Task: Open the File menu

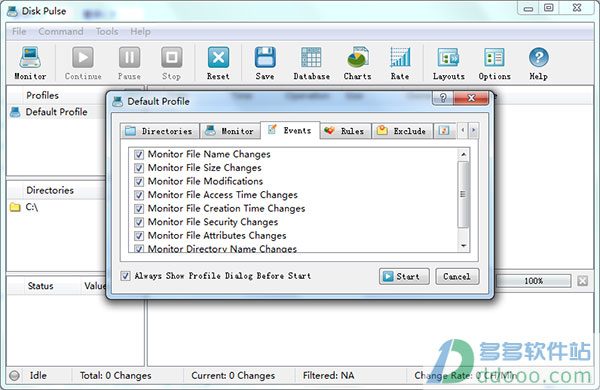Action: 19,31
